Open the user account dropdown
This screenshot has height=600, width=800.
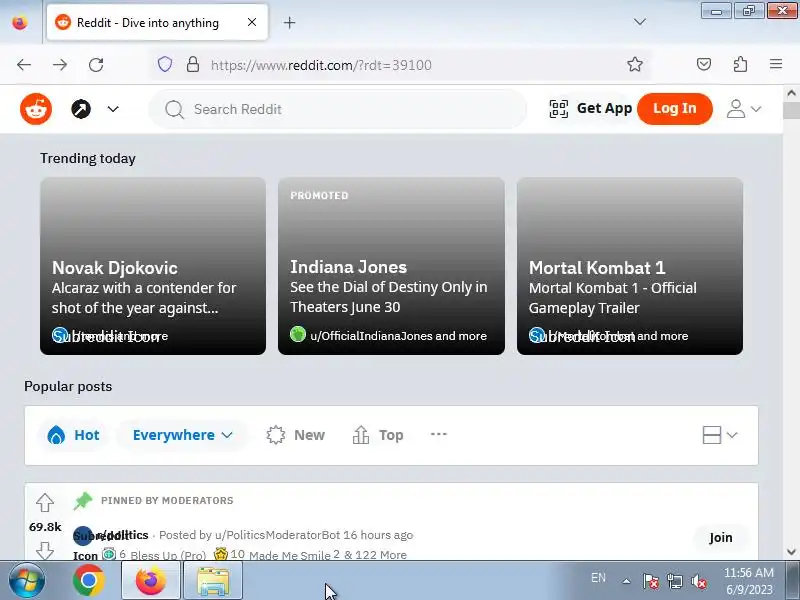click(x=744, y=109)
